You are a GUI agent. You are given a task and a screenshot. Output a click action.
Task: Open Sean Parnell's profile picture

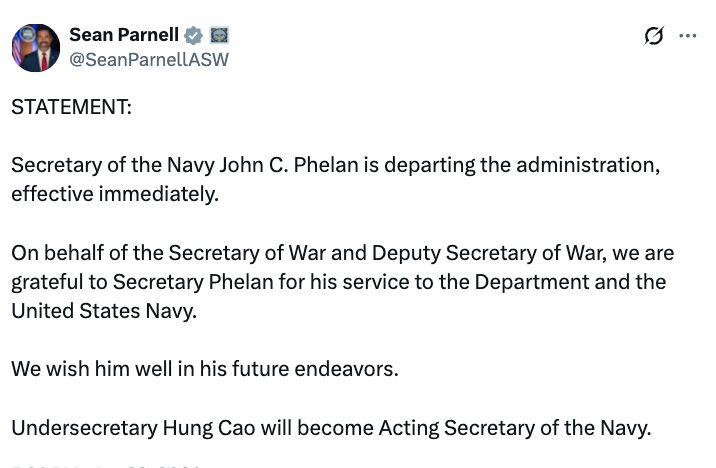click(36, 47)
